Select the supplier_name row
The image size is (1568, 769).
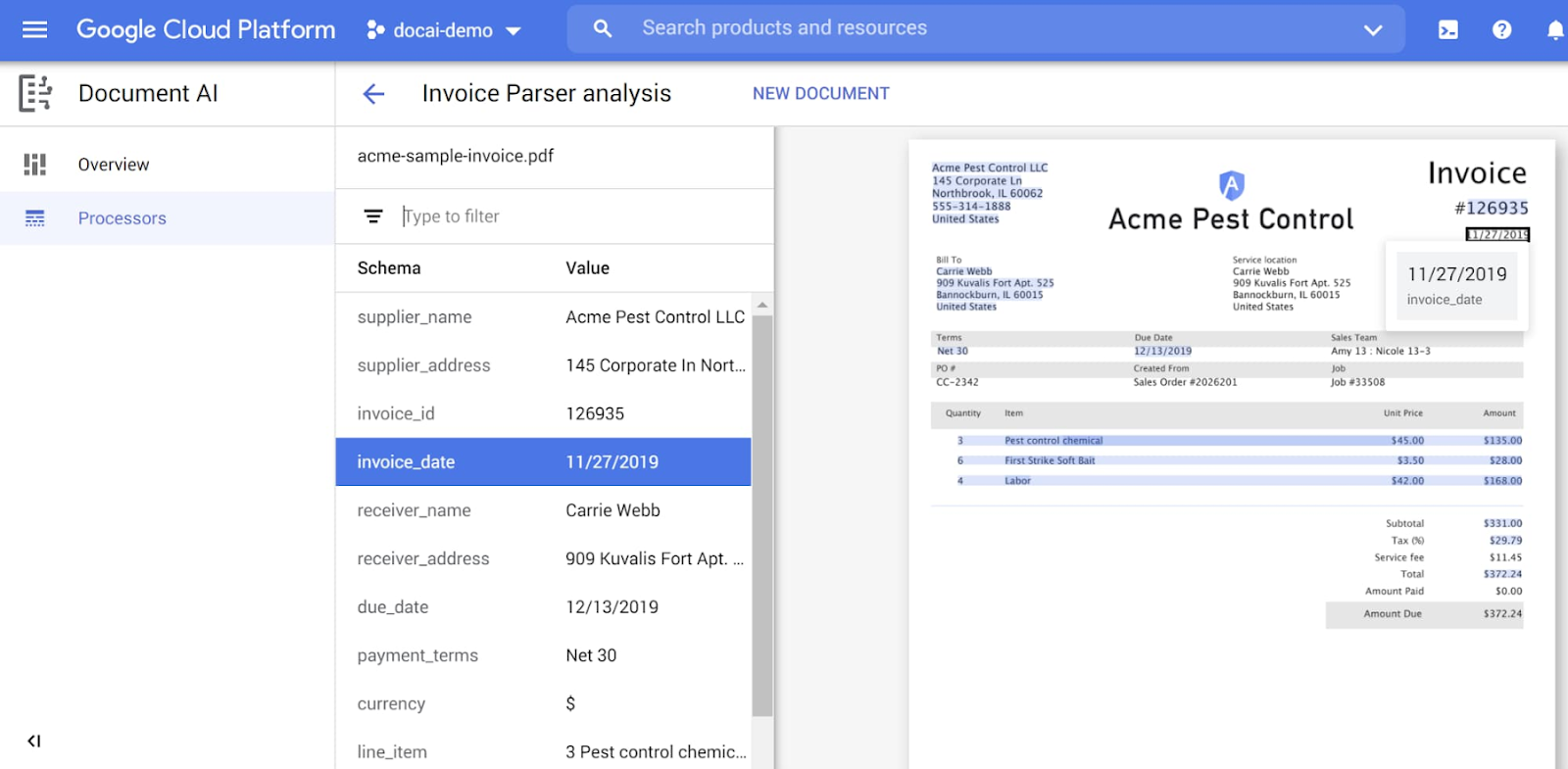click(x=544, y=317)
